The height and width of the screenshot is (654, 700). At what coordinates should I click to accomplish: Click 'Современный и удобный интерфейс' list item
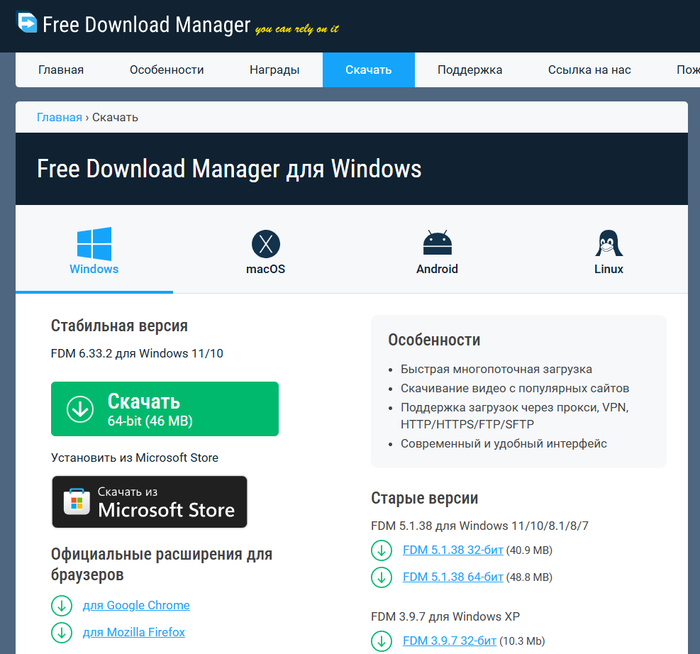click(x=504, y=444)
